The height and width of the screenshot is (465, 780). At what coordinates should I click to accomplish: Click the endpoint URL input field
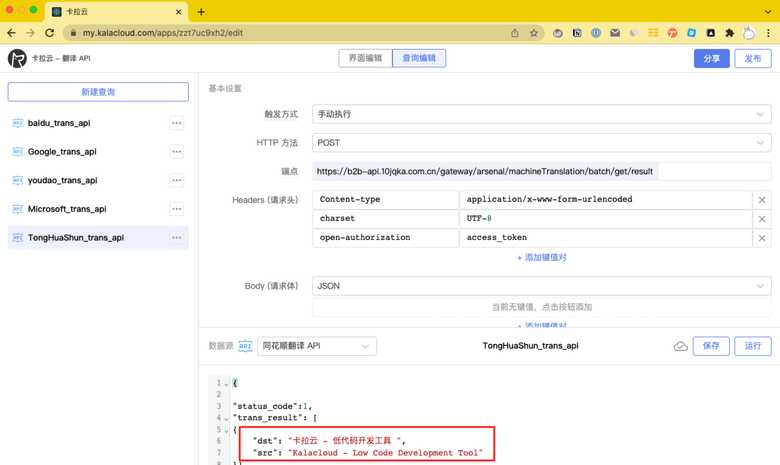[542, 171]
